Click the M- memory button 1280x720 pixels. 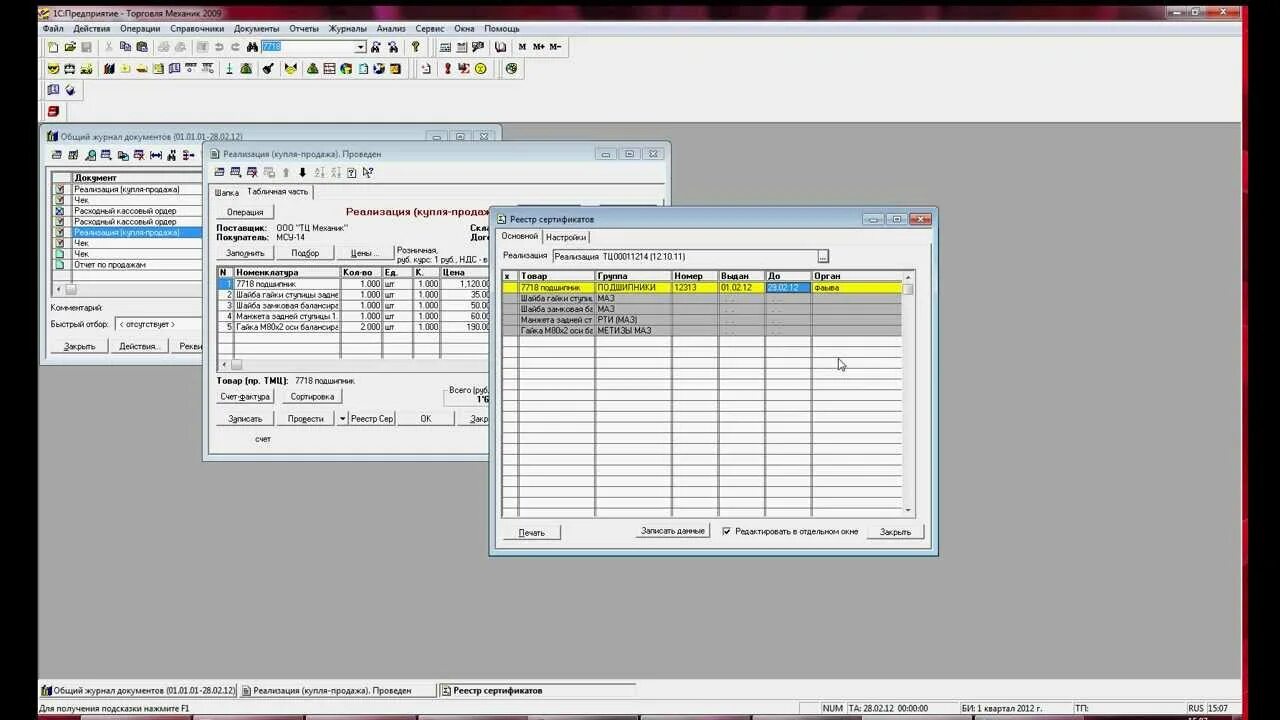click(x=555, y=47)
